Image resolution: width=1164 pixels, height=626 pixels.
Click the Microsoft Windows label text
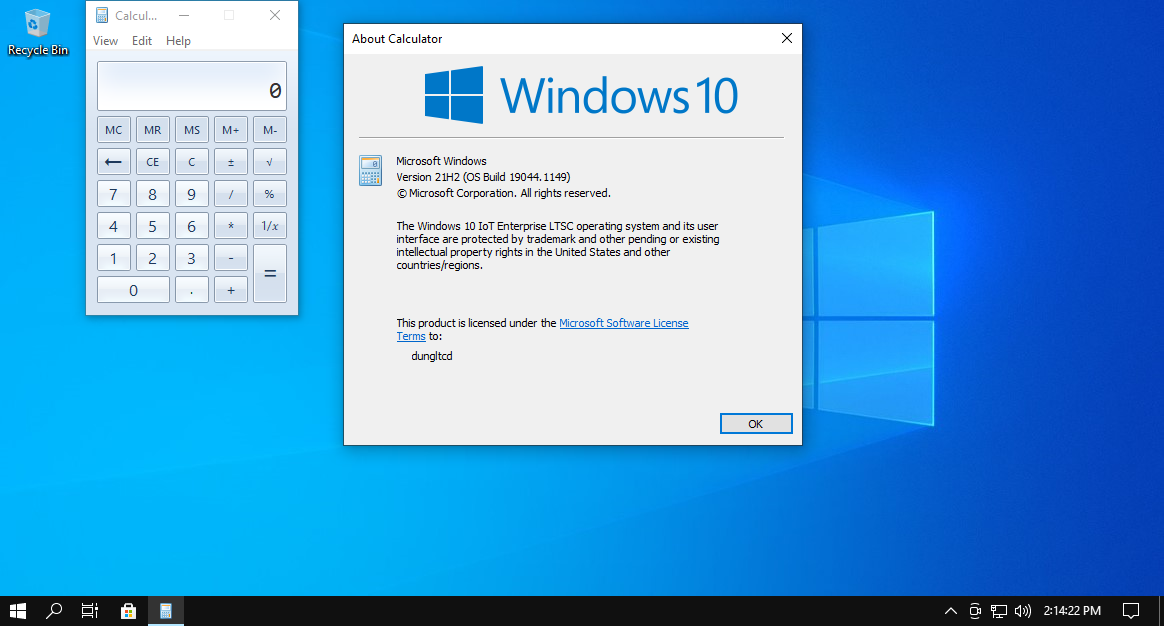tap(441, 161)
